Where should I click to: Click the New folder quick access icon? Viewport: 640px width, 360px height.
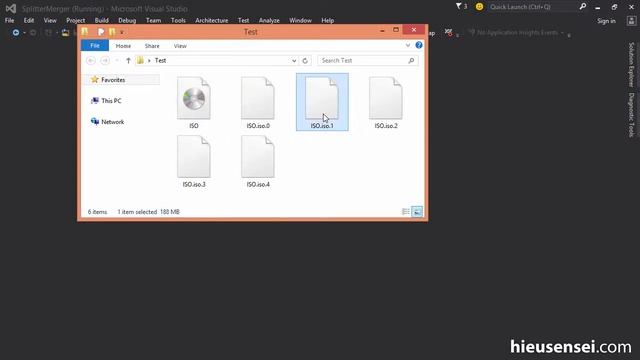(x=112, y=32)
